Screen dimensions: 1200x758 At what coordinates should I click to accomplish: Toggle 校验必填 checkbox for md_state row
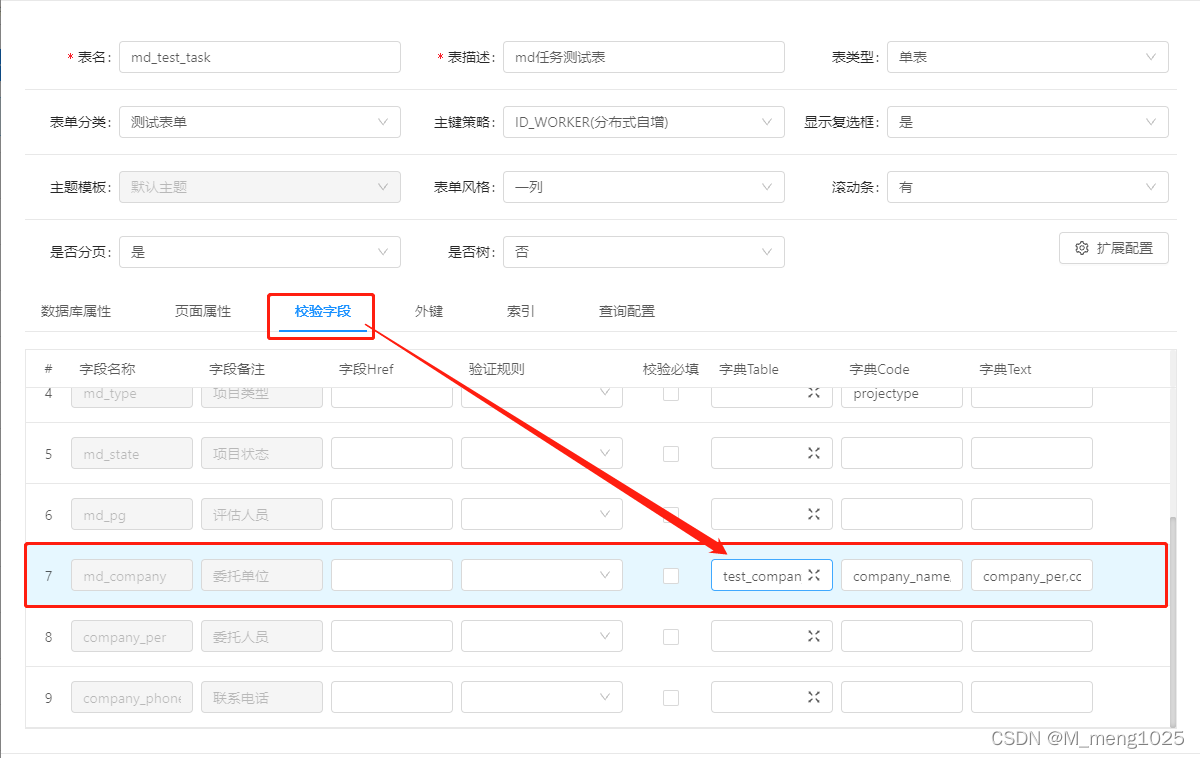coord(671,454)
